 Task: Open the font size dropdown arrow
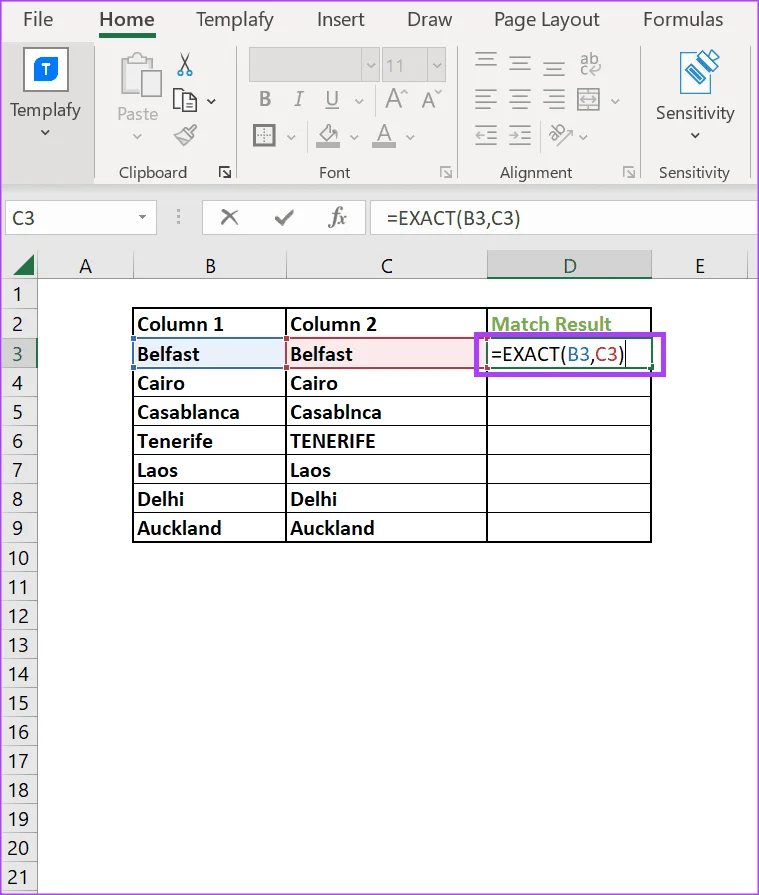437,65
